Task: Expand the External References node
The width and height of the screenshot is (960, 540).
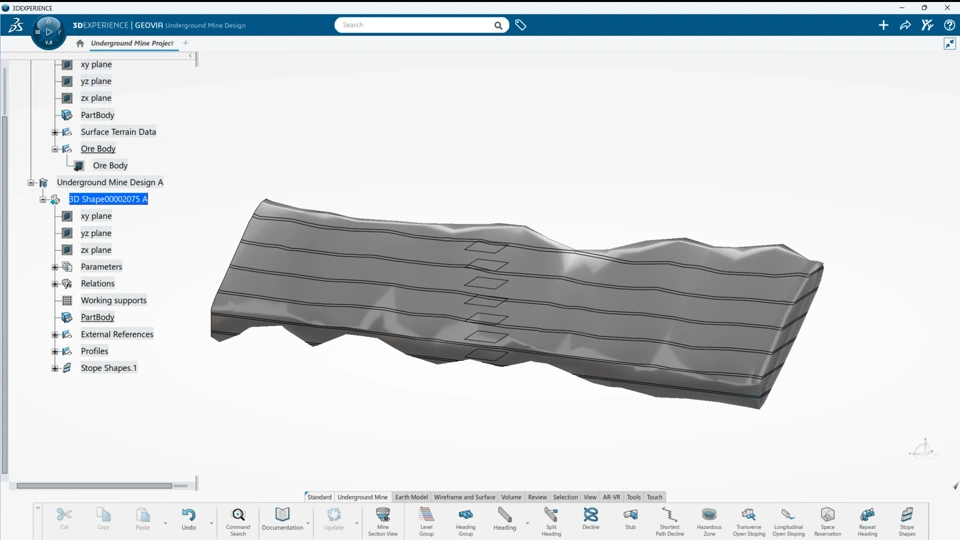Action: coord(54,334)
